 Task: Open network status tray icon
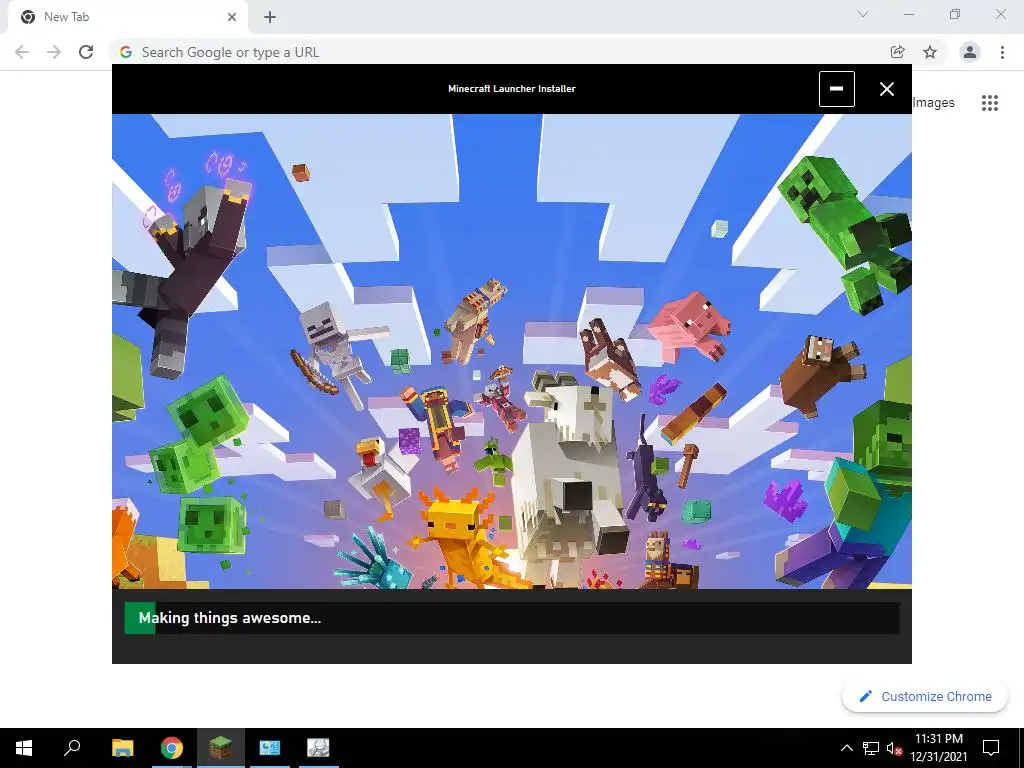(x=871, y=748)
